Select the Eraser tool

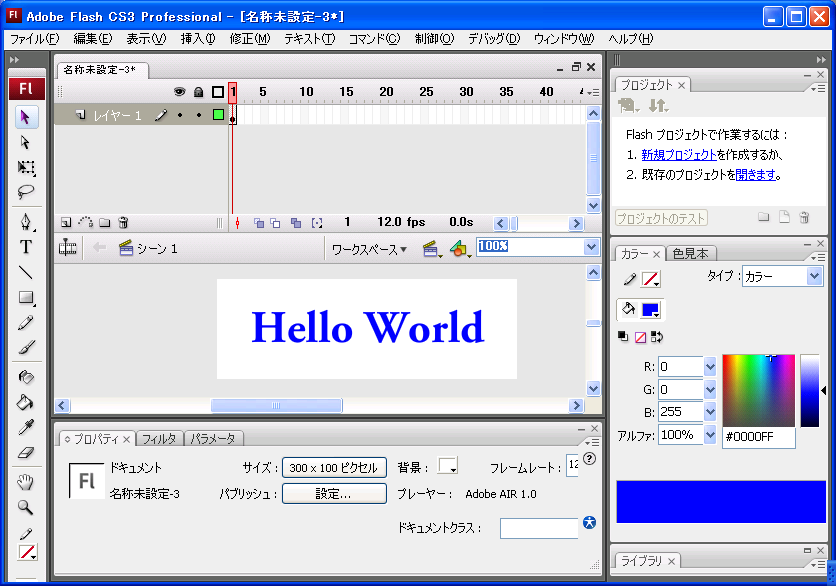[x=26, y=452]
